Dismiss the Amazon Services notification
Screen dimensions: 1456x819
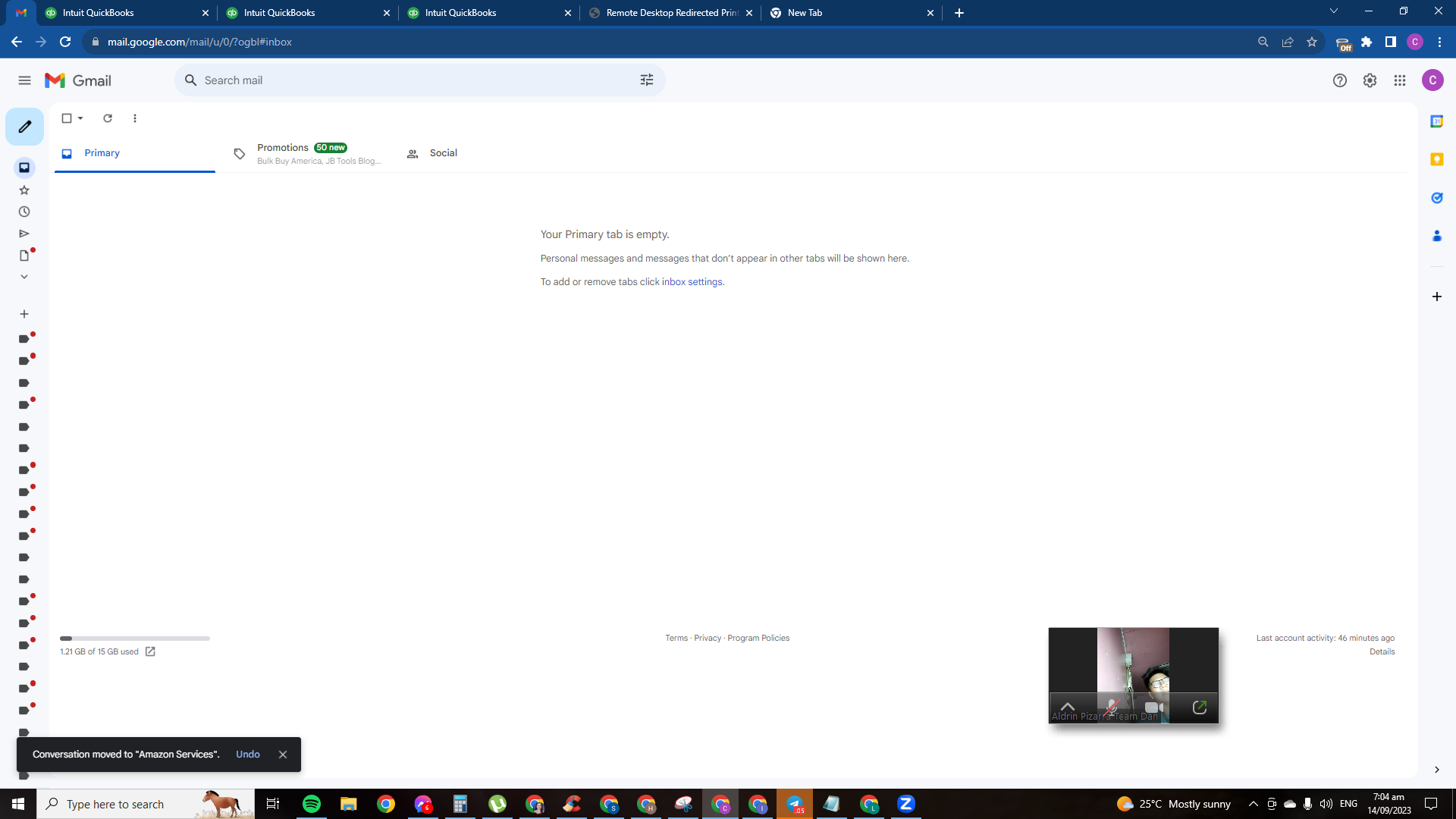[283, 755]
